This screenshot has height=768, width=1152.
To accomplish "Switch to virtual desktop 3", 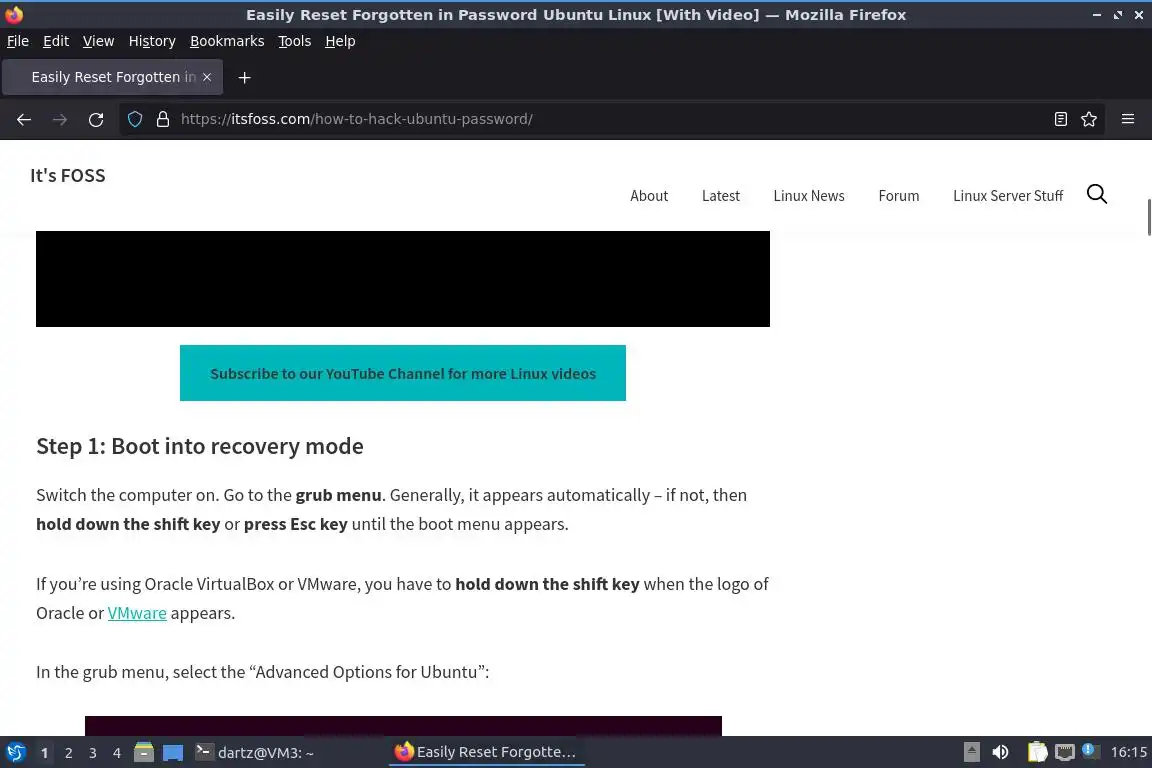I will [93, 753].
